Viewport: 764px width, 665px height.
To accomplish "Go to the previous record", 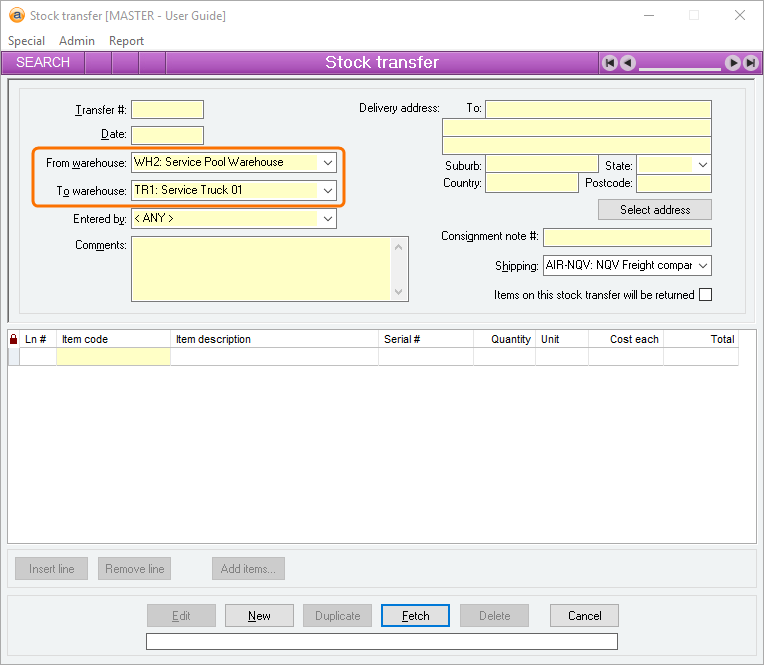I will coord(628,63).
